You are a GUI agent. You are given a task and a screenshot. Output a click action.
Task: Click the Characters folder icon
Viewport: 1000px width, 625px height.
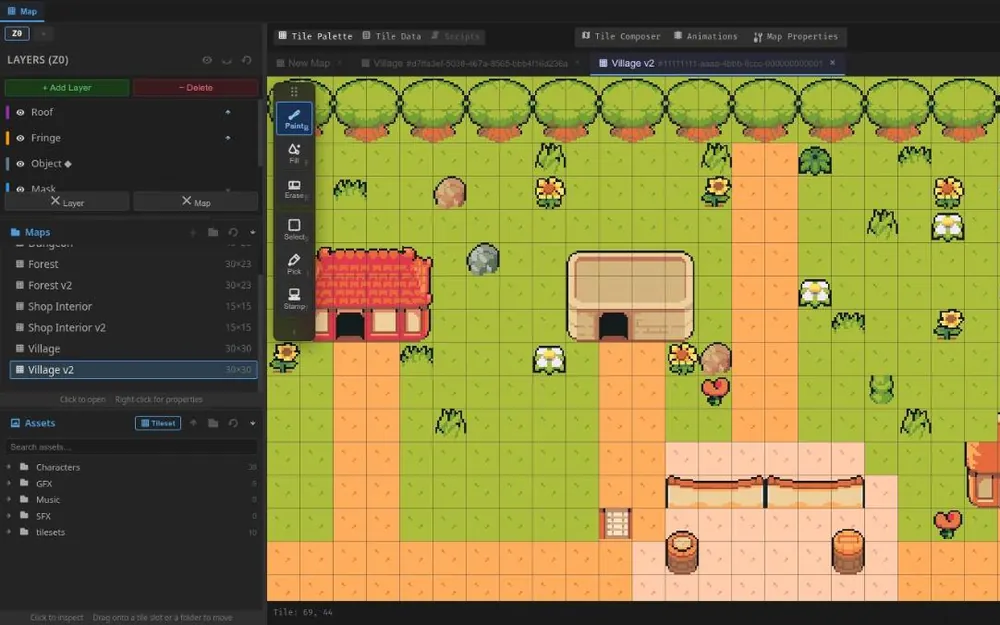[24, 467]
